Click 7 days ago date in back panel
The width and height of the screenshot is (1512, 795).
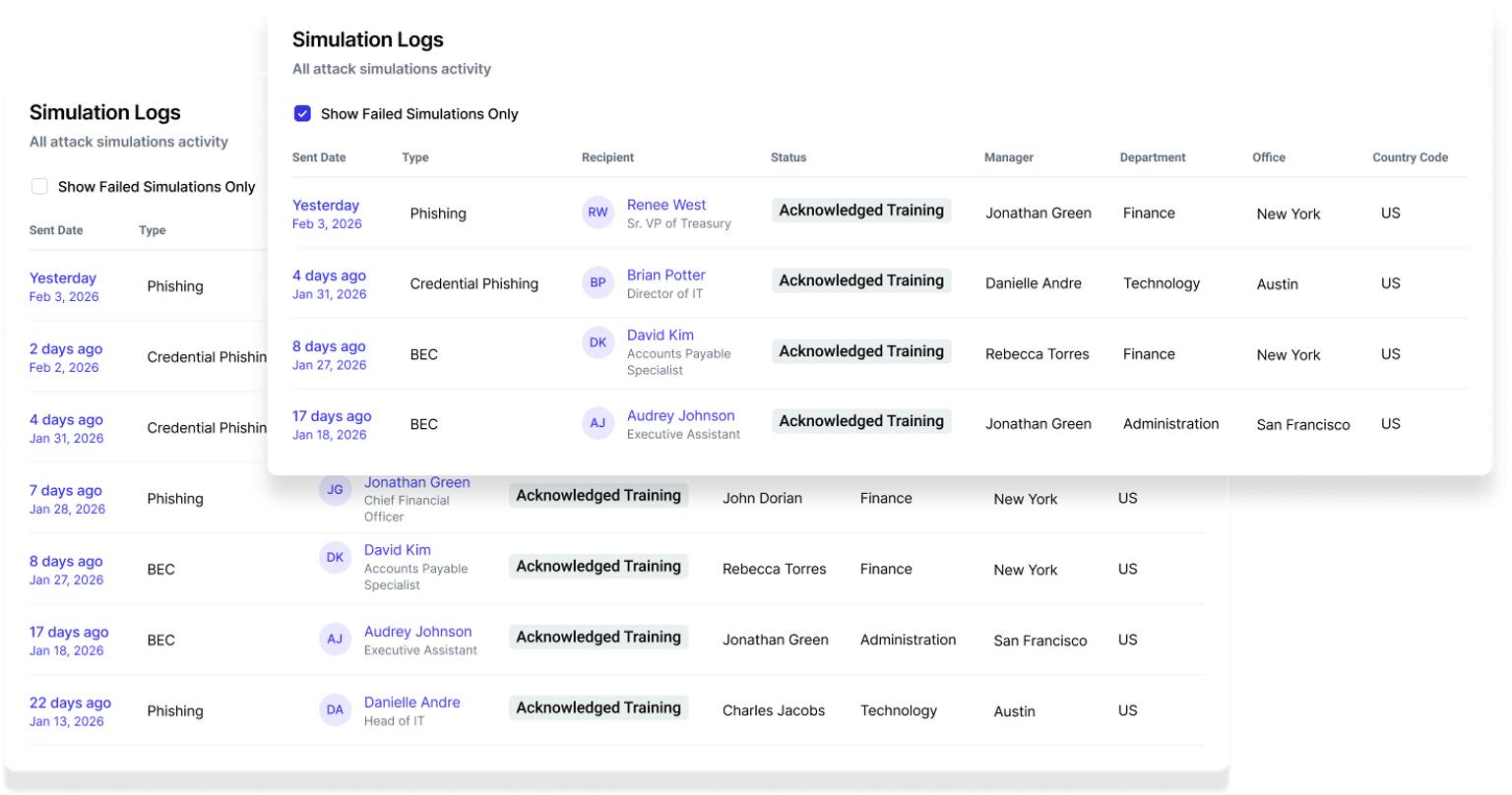click(x=66, y=491)
